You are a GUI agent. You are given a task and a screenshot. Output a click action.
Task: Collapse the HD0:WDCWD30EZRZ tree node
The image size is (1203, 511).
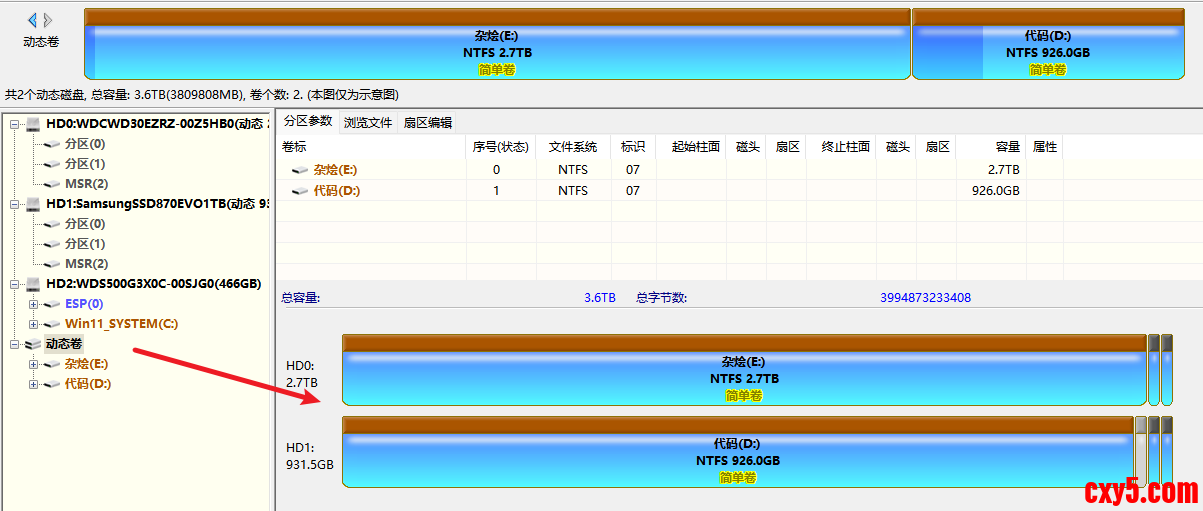point(15,124)
